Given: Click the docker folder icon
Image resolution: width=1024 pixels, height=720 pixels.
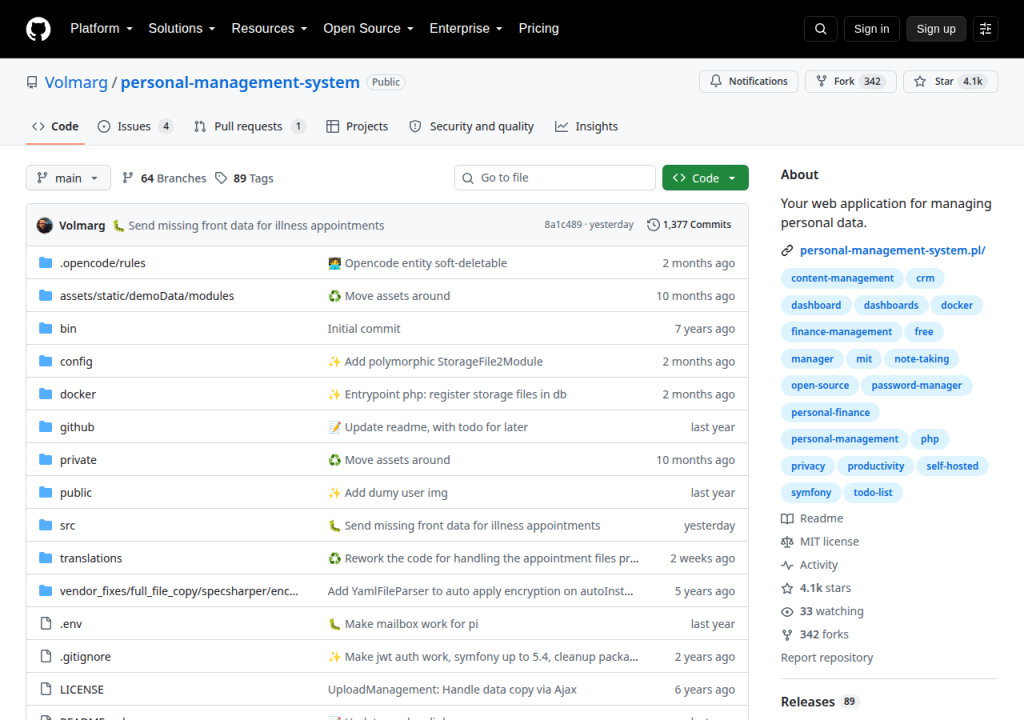Looking at the screenshot, I should [45, 393].
